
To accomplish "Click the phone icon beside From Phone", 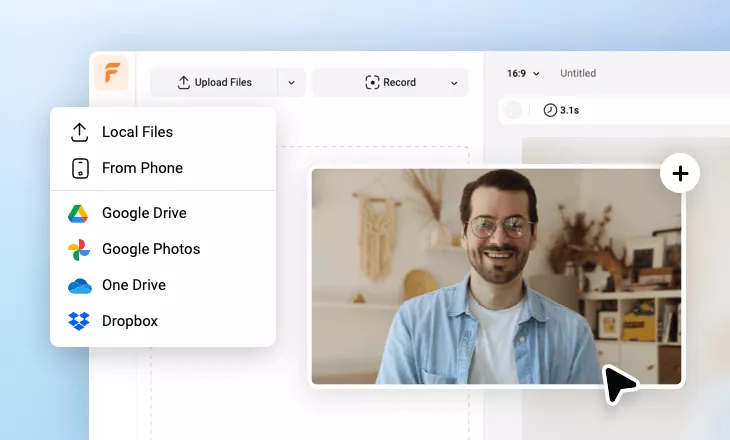I will pos(80,168).
